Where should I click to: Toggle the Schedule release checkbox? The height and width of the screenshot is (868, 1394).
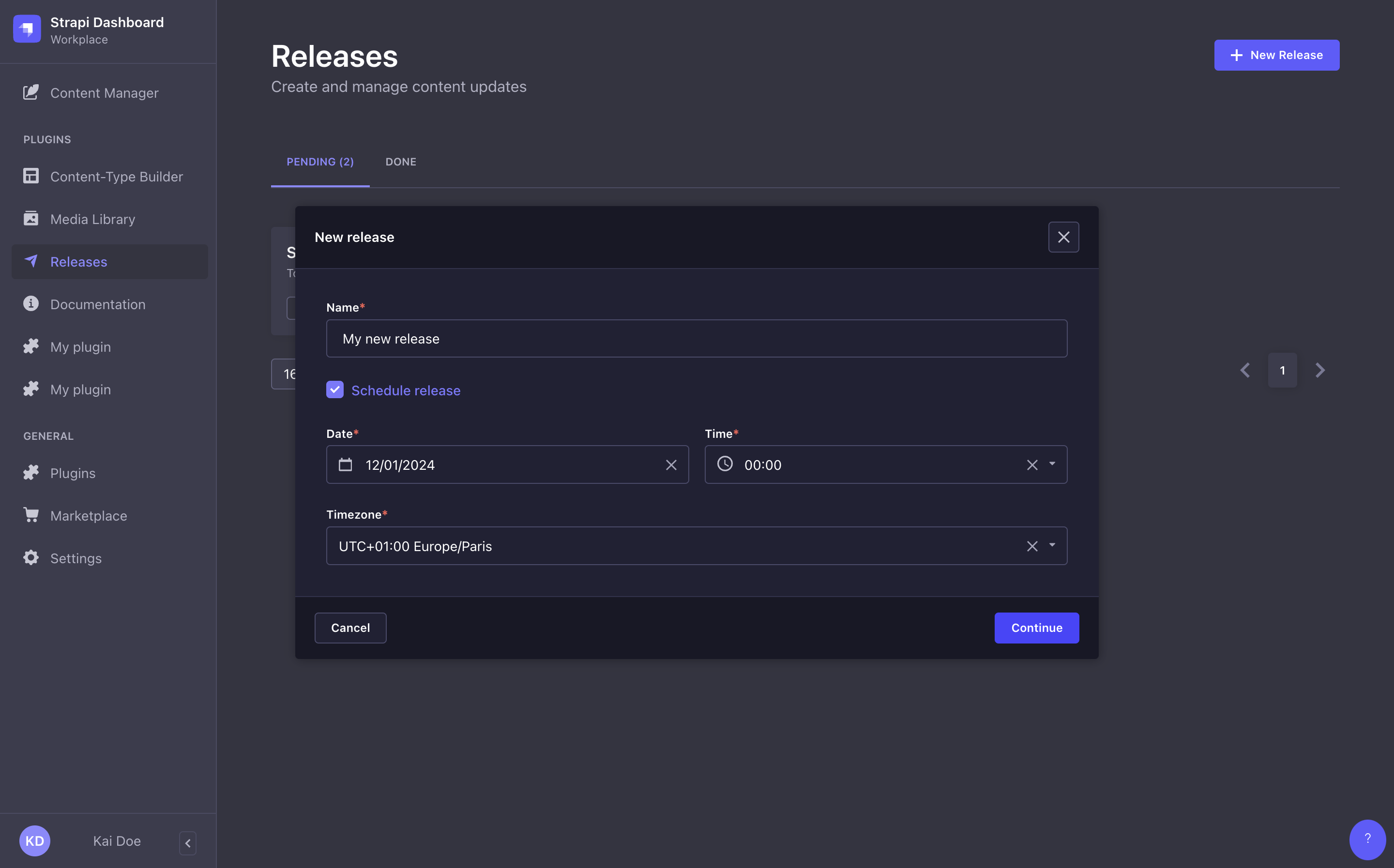pos(334,390)
